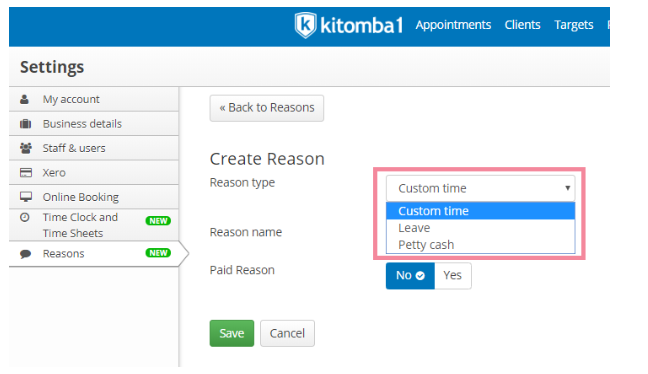Go back via Back to Reasons button
Viewport: 648px width, 374px height.
tap(267, 108)
